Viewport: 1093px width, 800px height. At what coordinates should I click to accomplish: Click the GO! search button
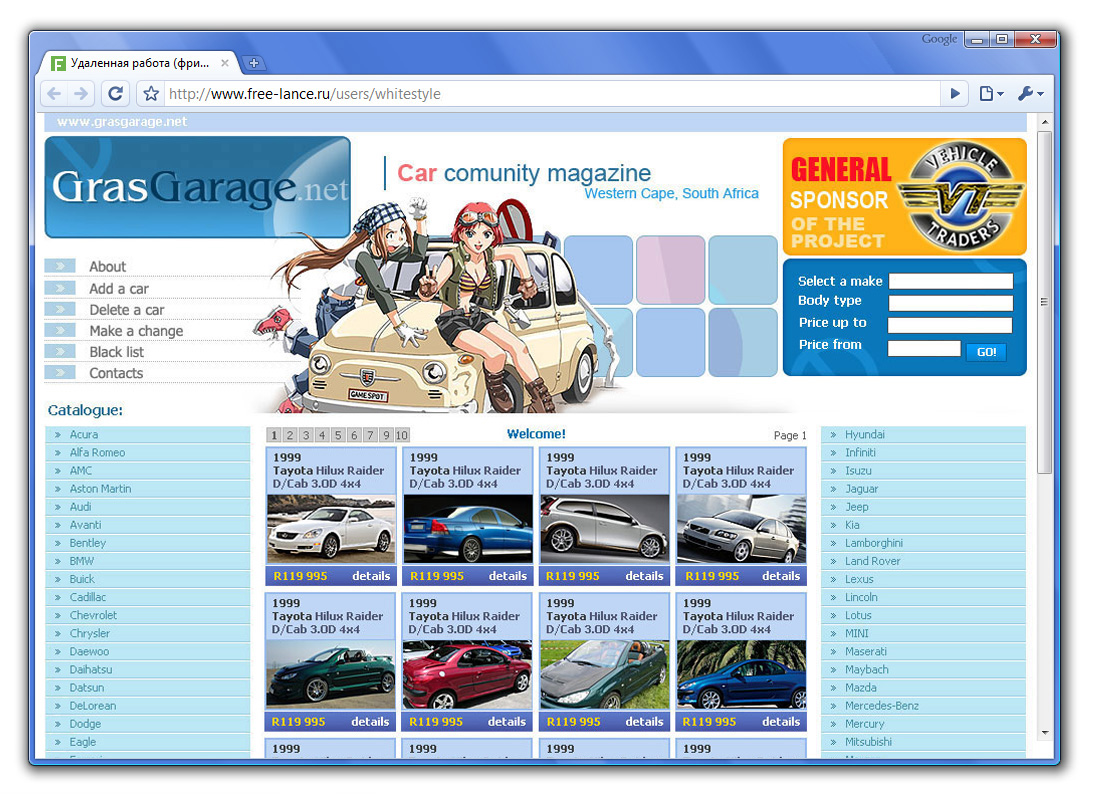click(x=986, y=352)
